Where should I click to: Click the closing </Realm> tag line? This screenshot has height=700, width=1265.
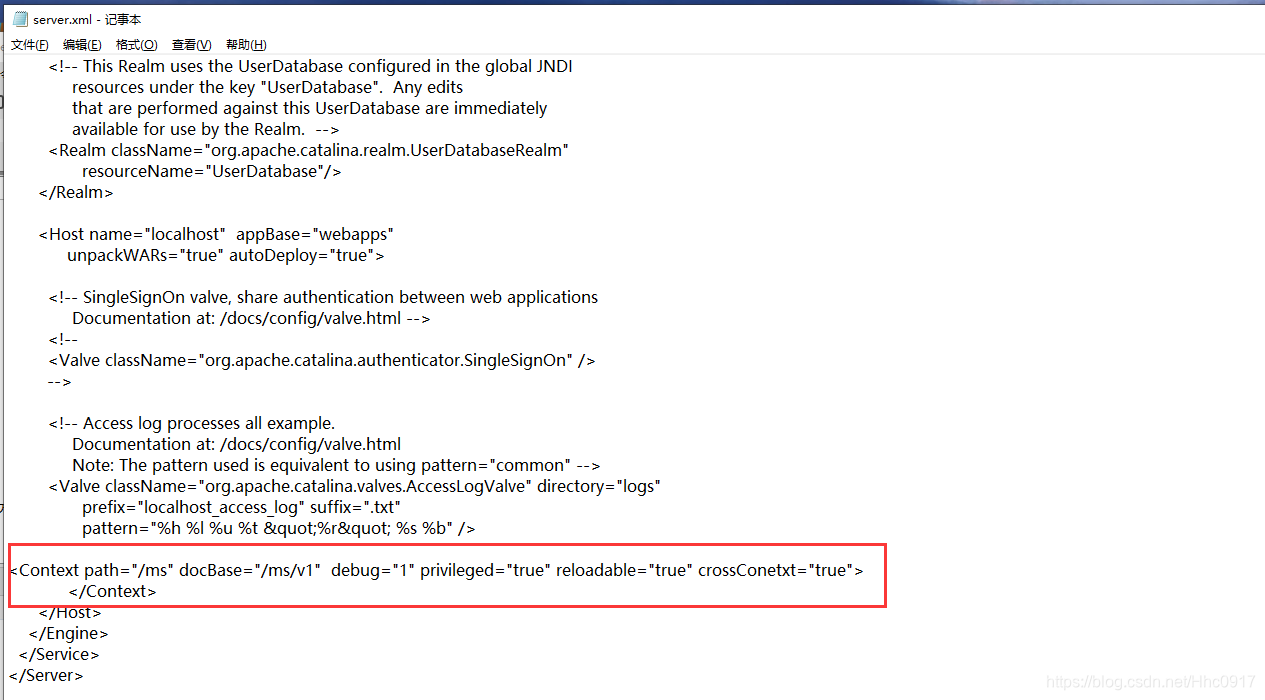point(76,192)
